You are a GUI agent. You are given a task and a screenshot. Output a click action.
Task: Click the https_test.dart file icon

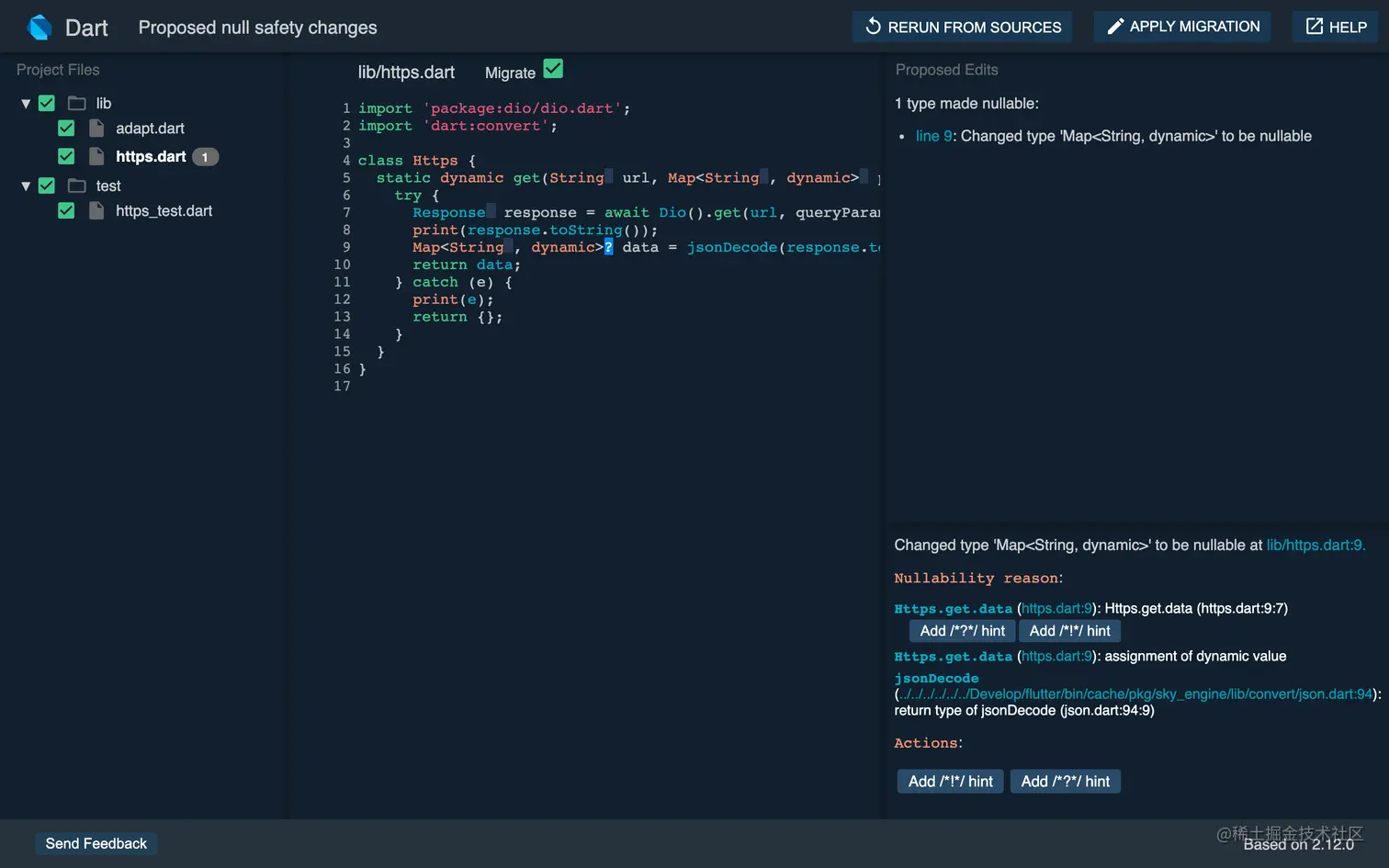point(96,210)
